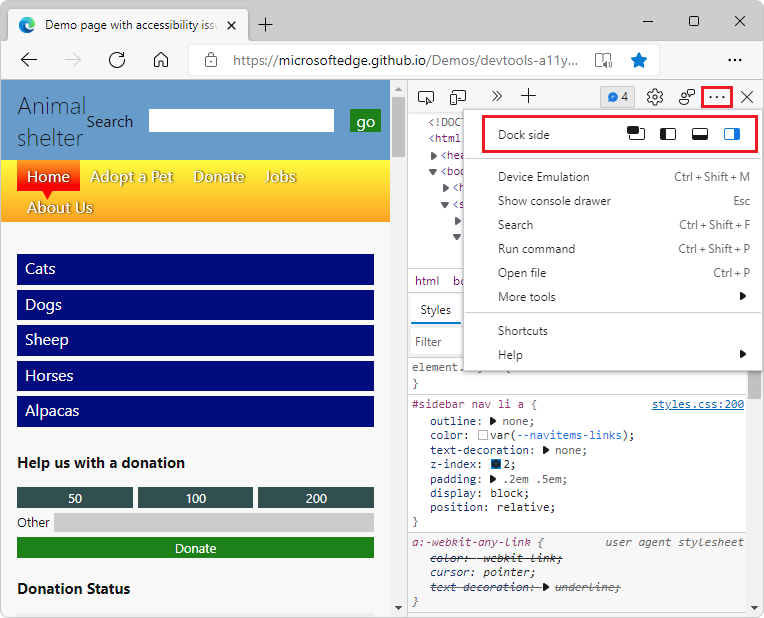Image resolution: width=764 pixels, height=618 pixels.
Task: Dock DevTools to the bottom
Action: tap(700, 134)
